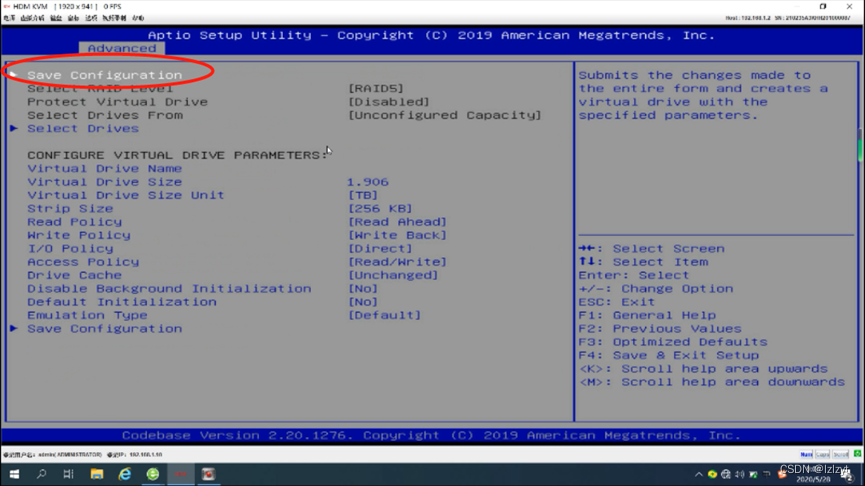This screenshot has width=865, height=486.
Task: Open first KVM menu bar item
Action: [x=9, y=18]
